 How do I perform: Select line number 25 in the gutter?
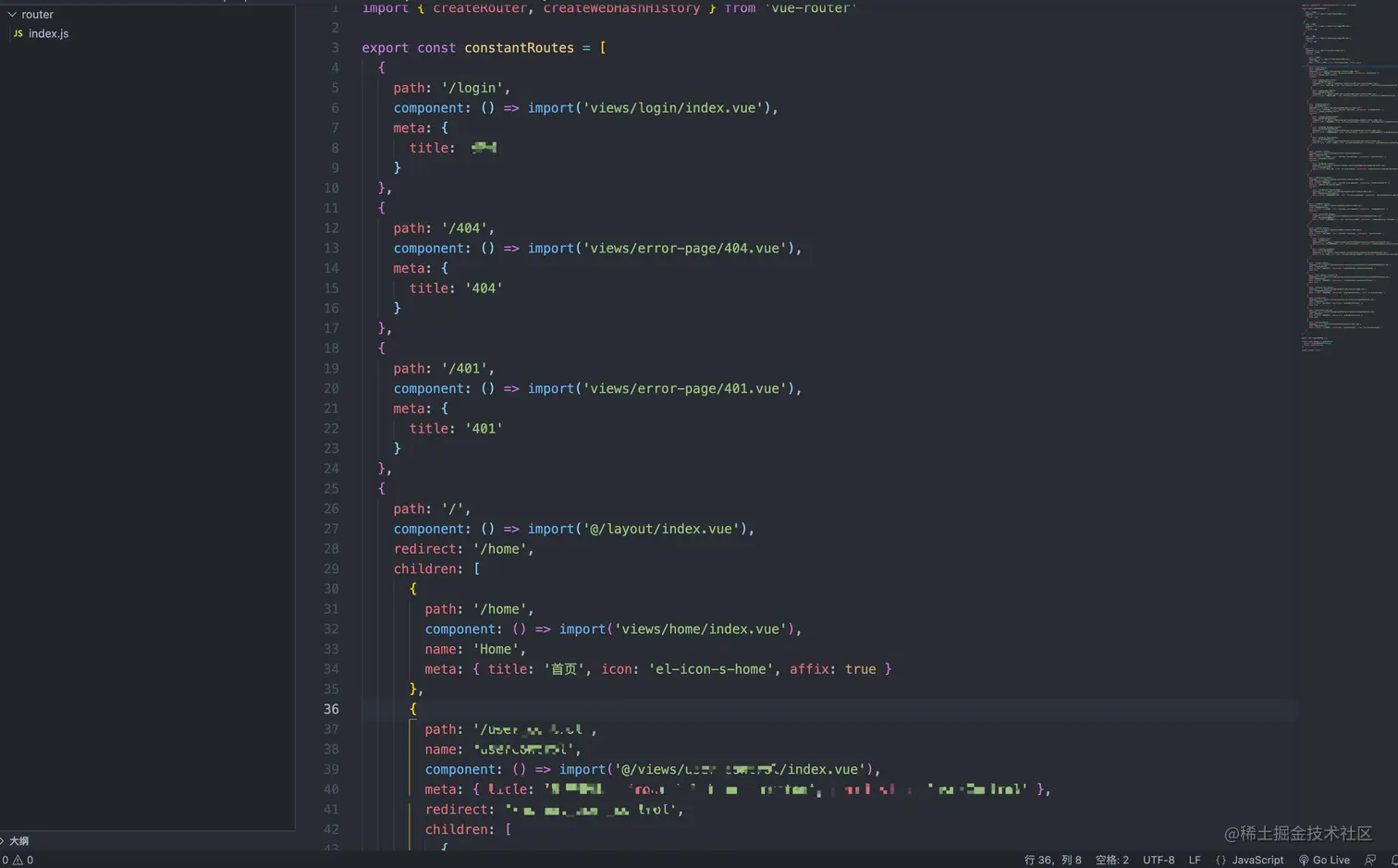[x=331, y=489]
